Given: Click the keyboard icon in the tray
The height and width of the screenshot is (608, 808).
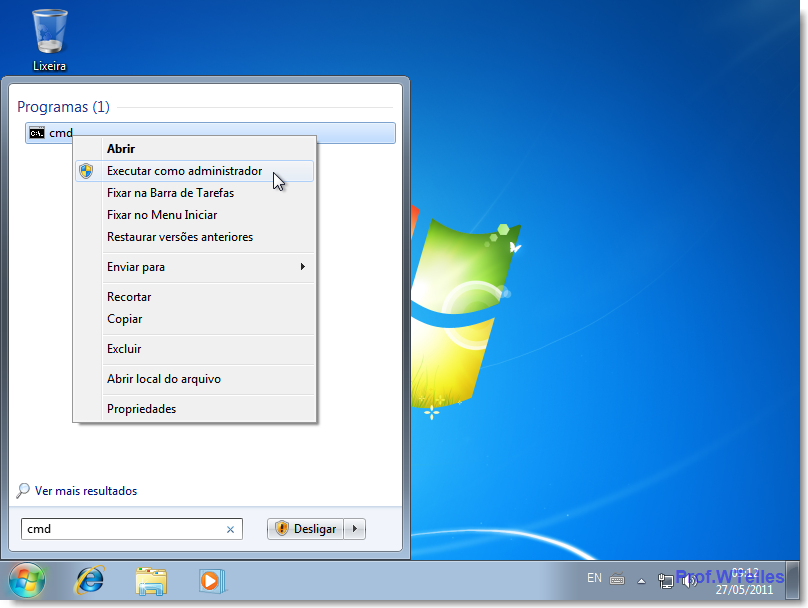Looking at the screenshot, I should pyautogui.click(x=617, y=580).
